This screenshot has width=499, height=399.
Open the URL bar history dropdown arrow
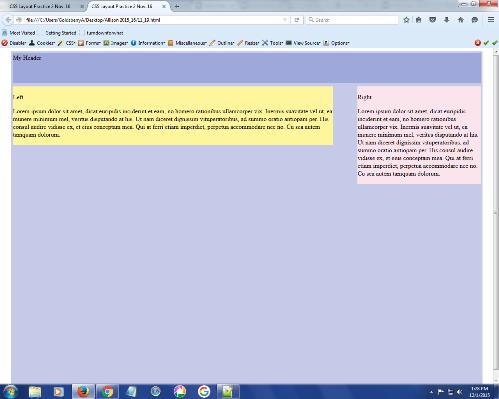pyautogui.click(x=285, y=20)
